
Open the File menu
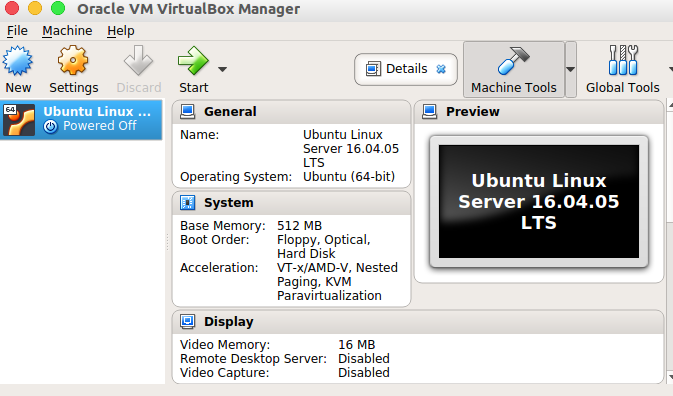click(17, 31)
